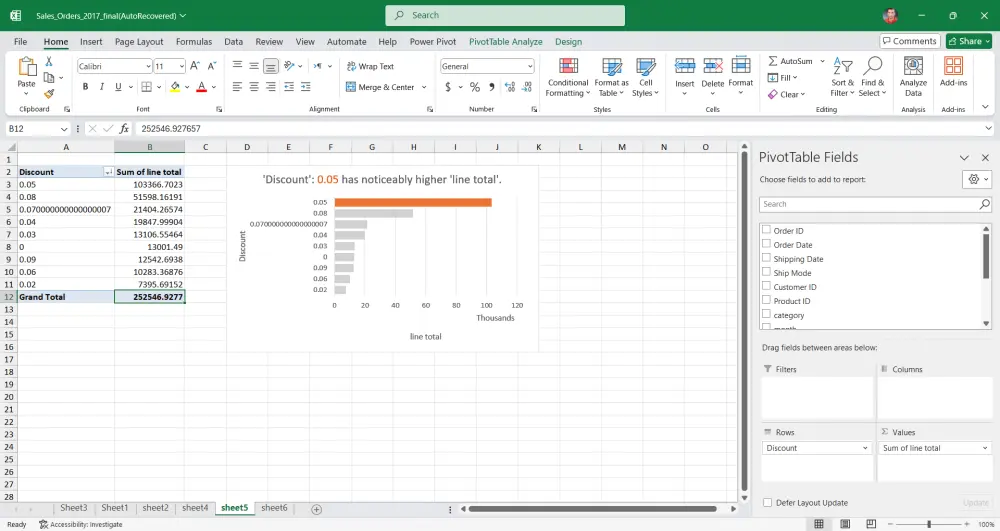
Task: Apply Underline formatting
Action: 118,87
